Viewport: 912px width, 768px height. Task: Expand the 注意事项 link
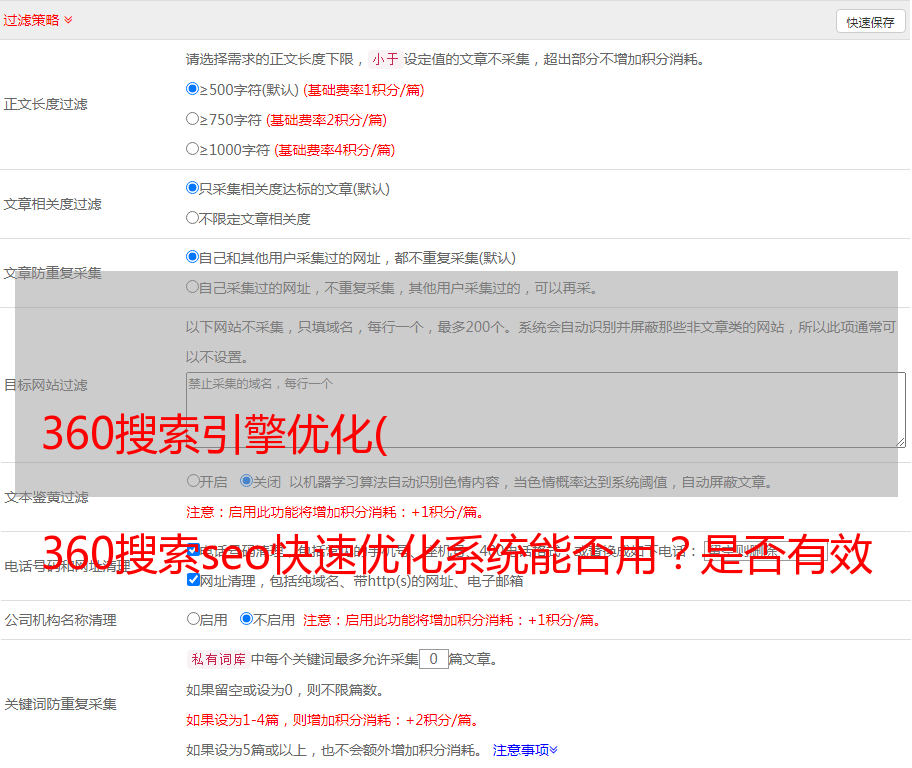coord(525,750)
